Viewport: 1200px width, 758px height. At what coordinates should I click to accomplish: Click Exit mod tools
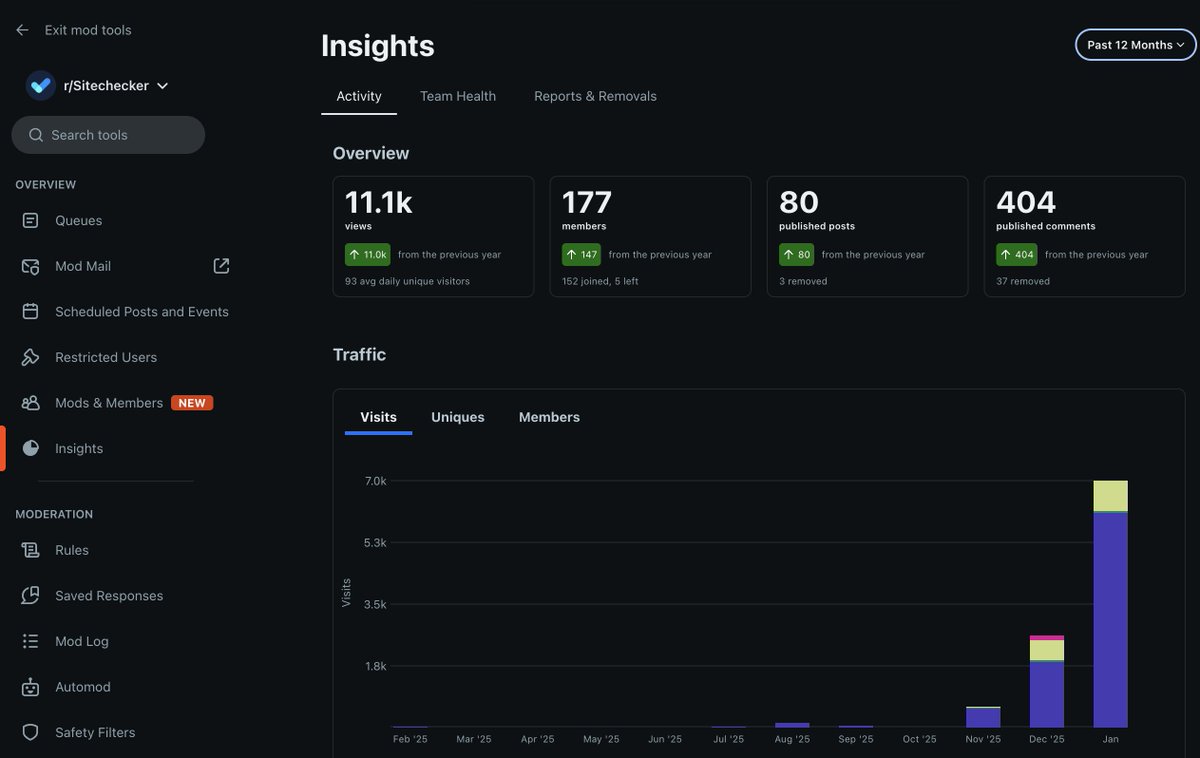coord(88,29)
